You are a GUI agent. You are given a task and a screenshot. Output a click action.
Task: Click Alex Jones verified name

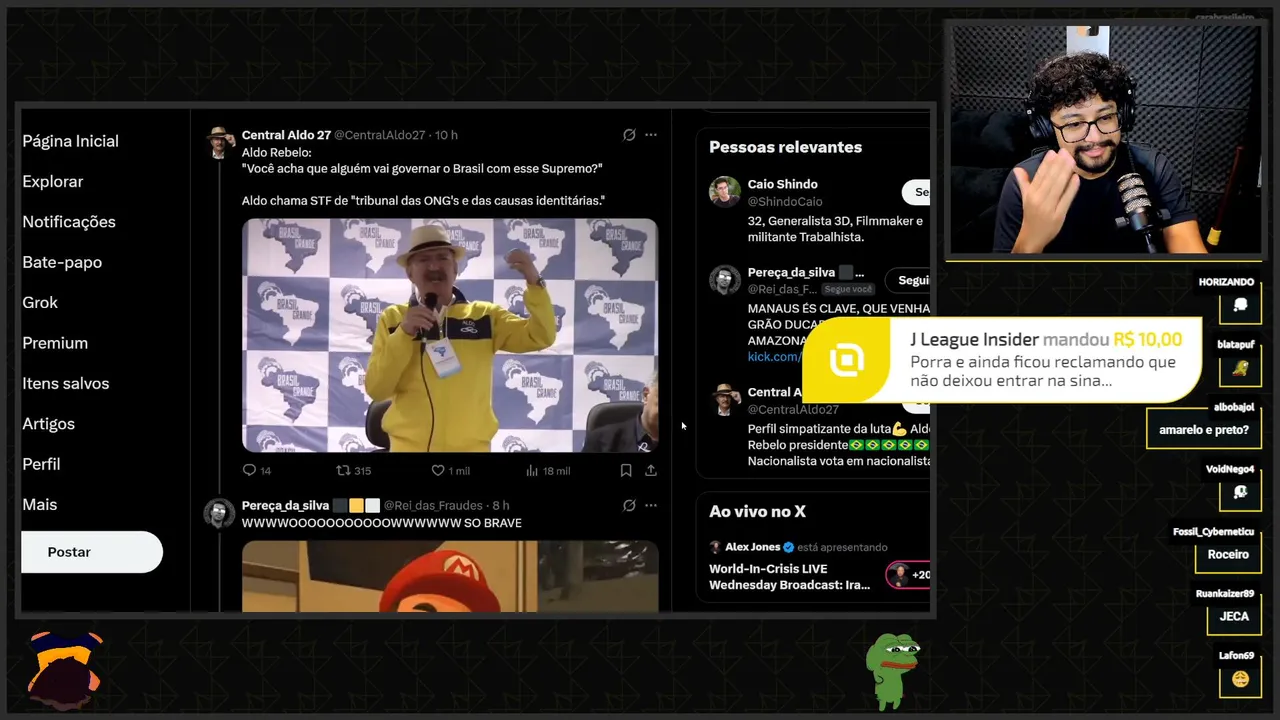click(x=753, y=547)
